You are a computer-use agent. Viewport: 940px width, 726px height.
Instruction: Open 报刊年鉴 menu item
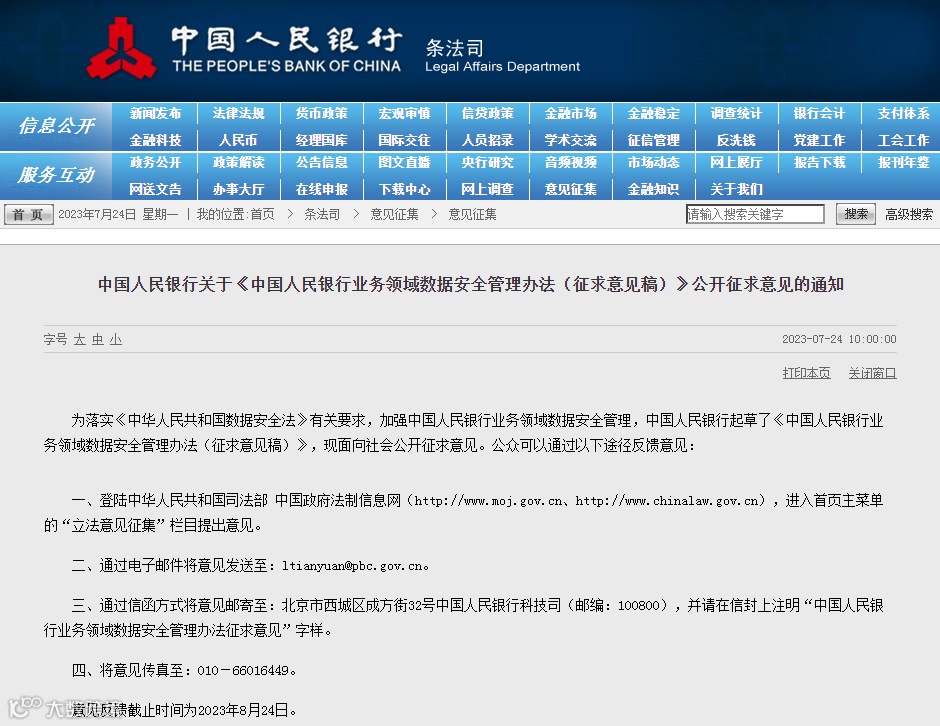click(x=903, y=162)
